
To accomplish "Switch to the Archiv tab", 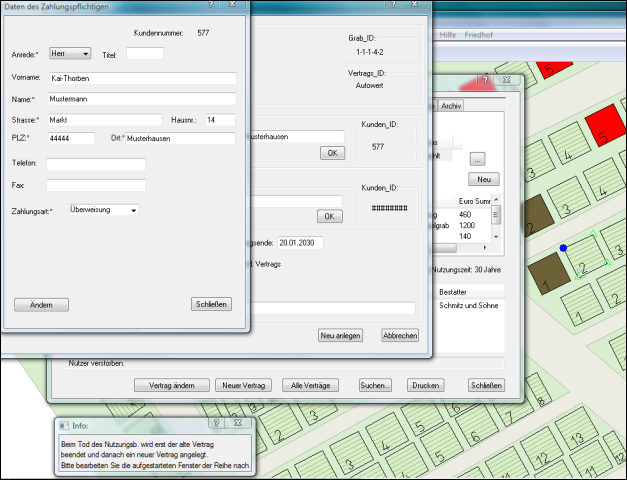I will click(x=451, y=106).
